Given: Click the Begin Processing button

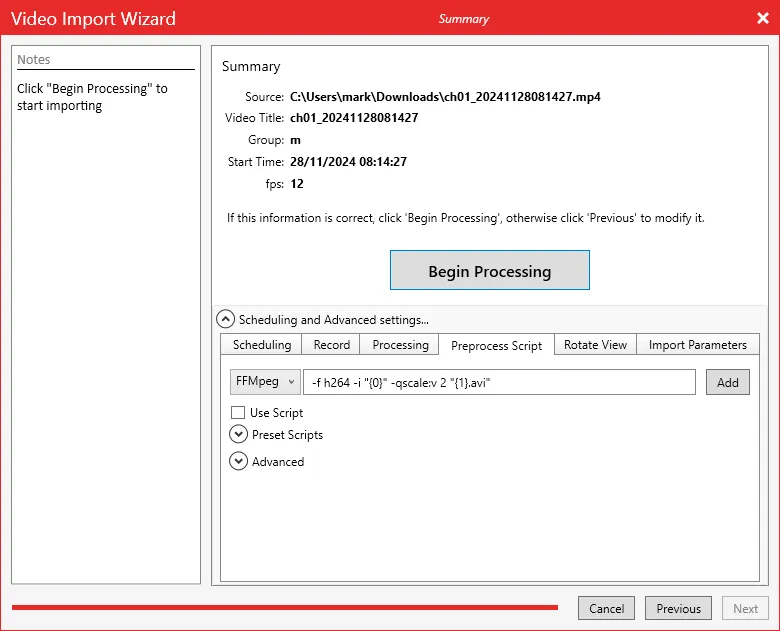Looking at the screenshot, I should (489, 270).
